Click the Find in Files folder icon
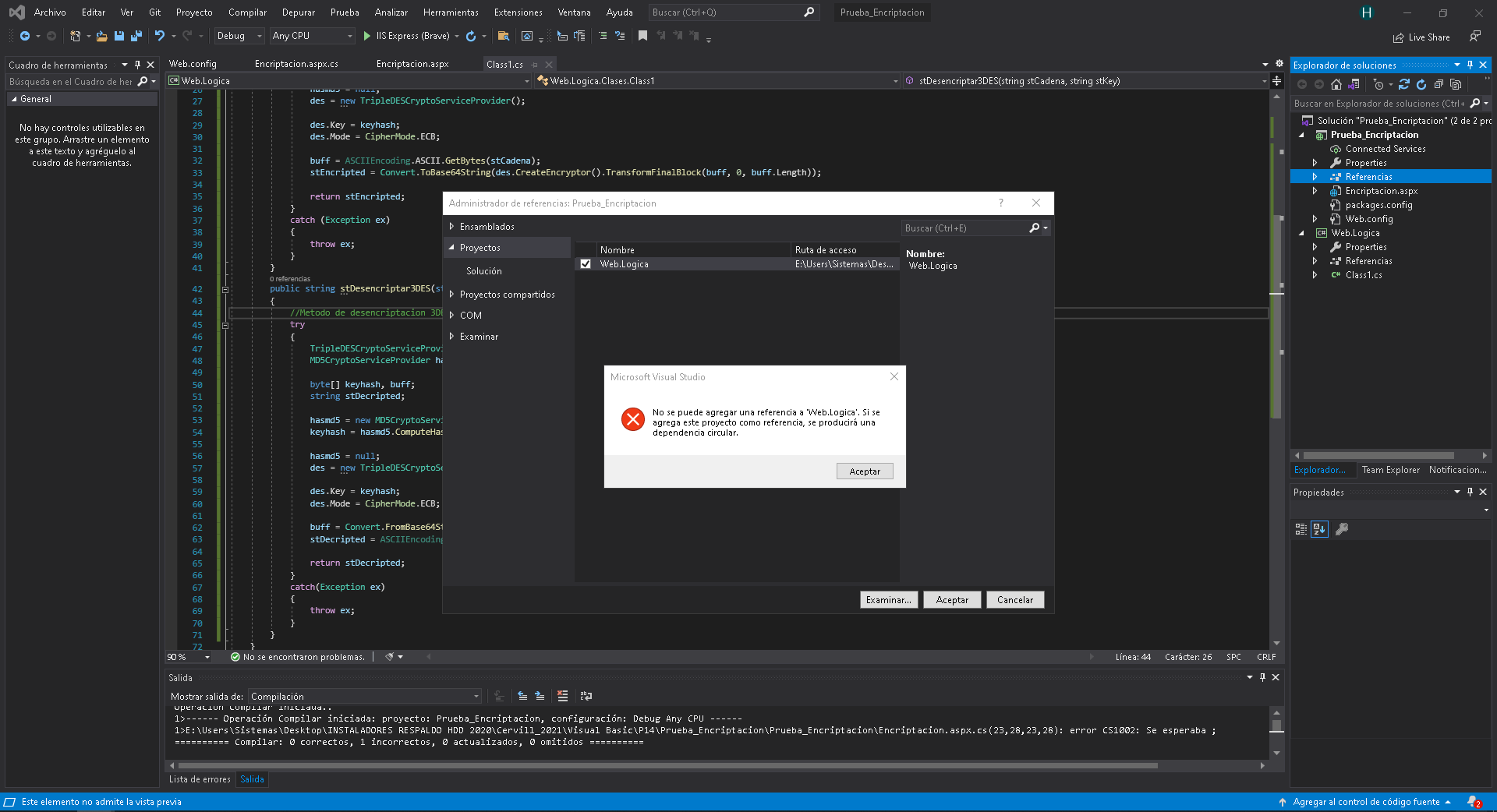Screen dimensions: 1497x812 [x=504, y=36]
